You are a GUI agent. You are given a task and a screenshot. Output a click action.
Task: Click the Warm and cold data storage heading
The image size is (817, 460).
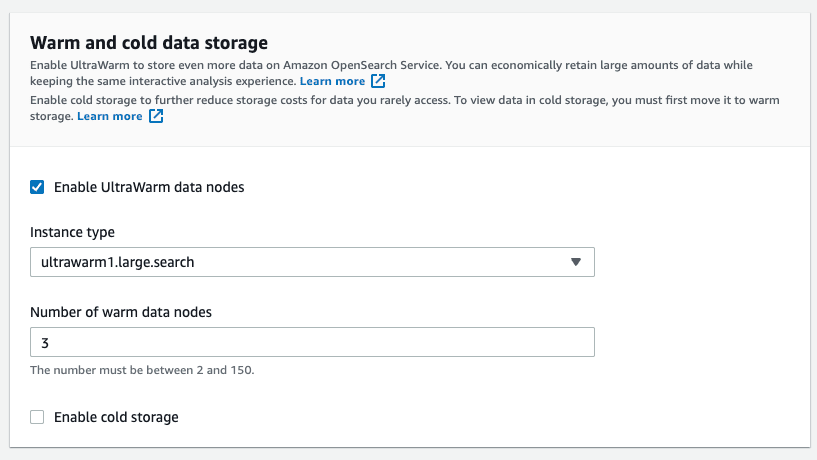click(x=149, y=43)
